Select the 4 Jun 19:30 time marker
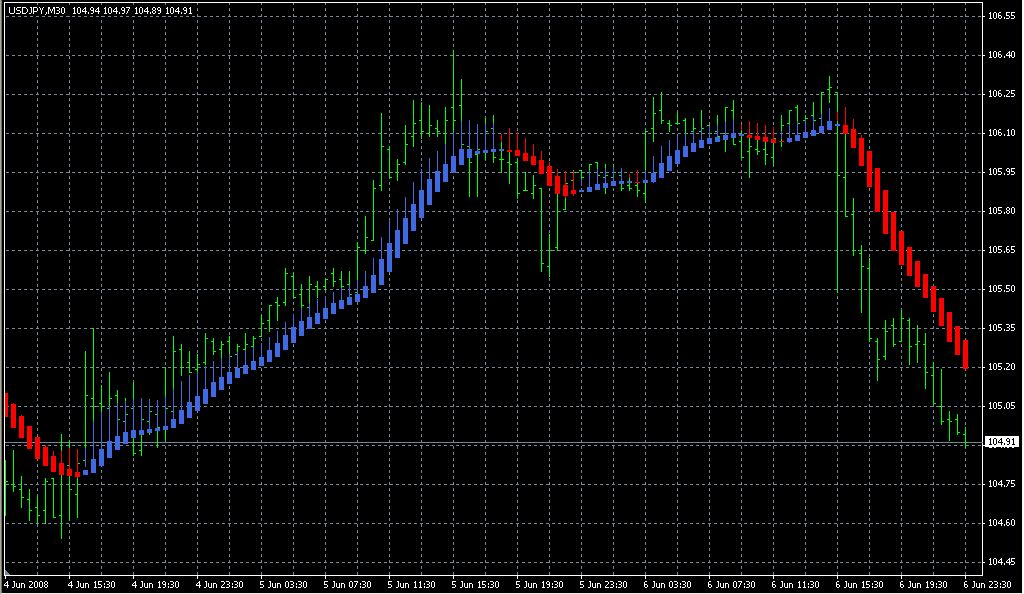1024x594 pixels. click(156, 584)
